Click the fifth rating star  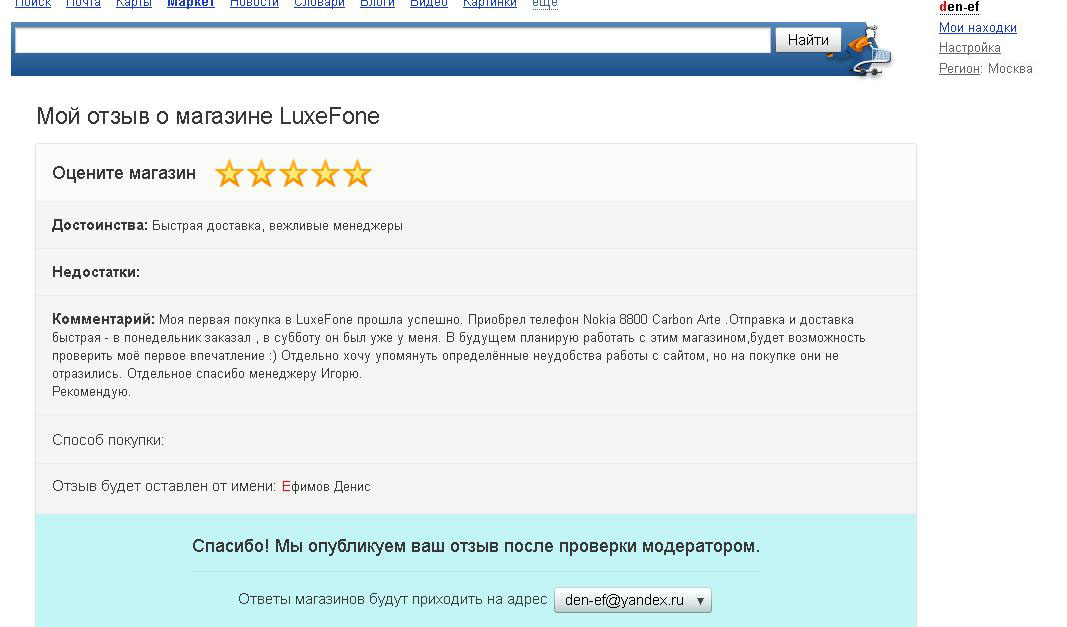click(357, 174)
